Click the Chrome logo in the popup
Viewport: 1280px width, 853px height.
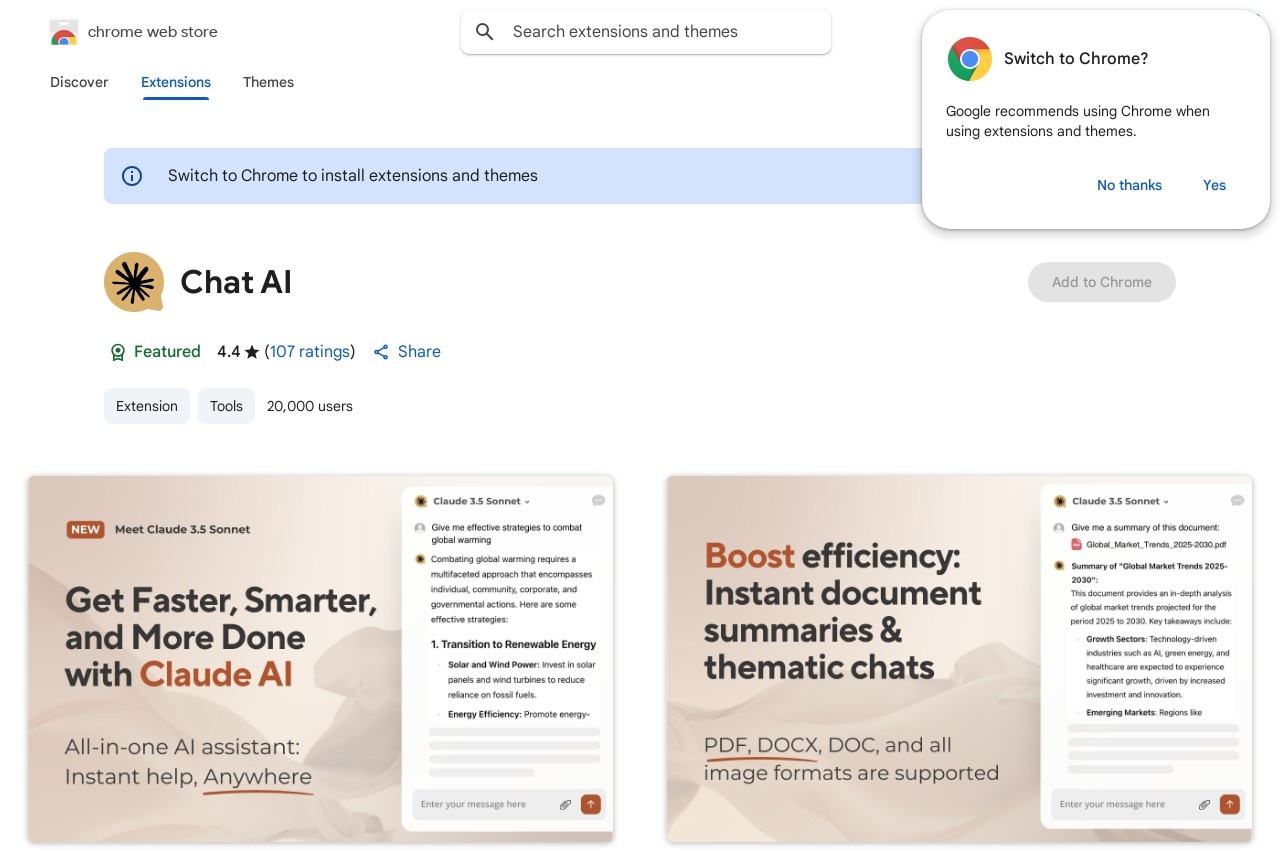969,59
